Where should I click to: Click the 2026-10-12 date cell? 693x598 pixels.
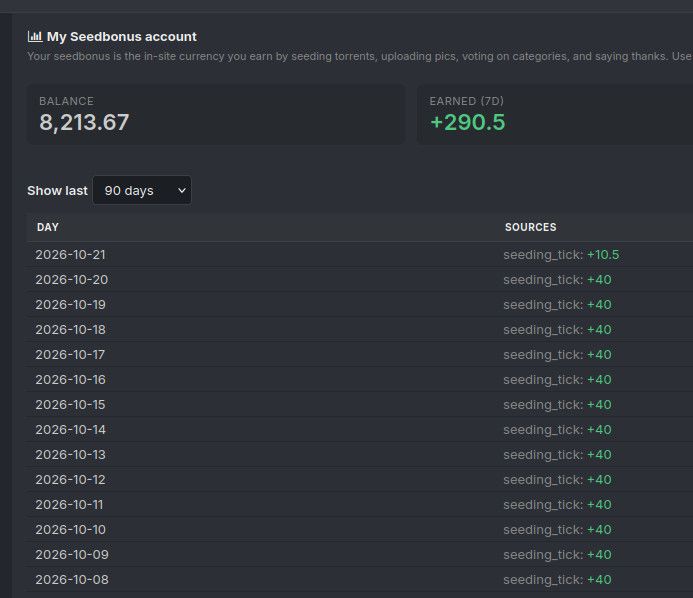[x=70, y=480]
